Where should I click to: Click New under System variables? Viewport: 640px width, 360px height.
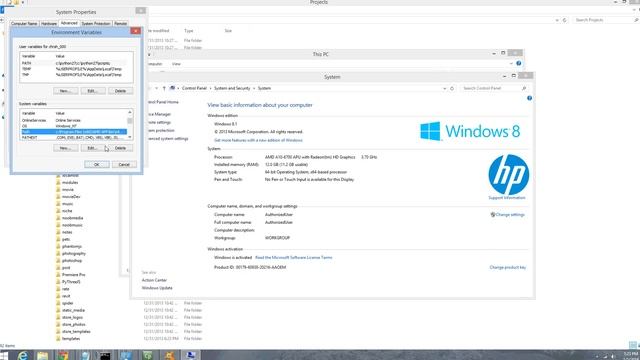(66, 148)
